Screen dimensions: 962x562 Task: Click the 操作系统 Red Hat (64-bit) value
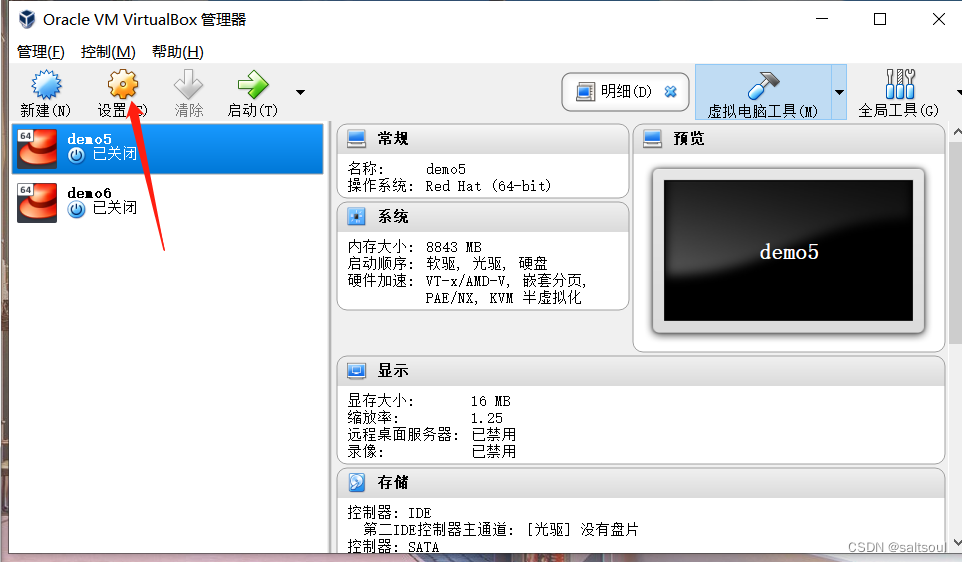[488, 186]
